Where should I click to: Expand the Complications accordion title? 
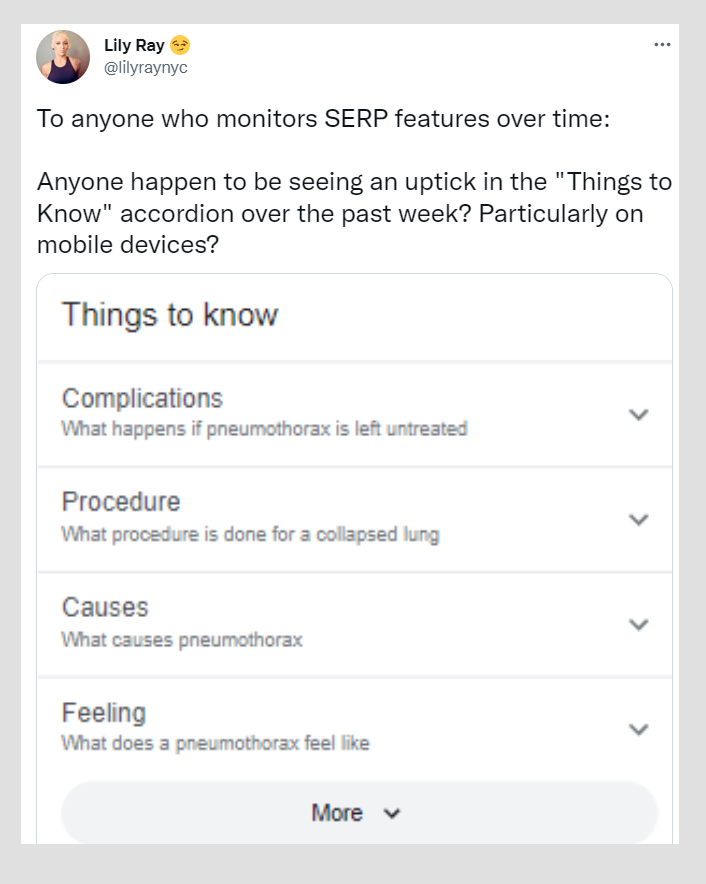[142, 398]
